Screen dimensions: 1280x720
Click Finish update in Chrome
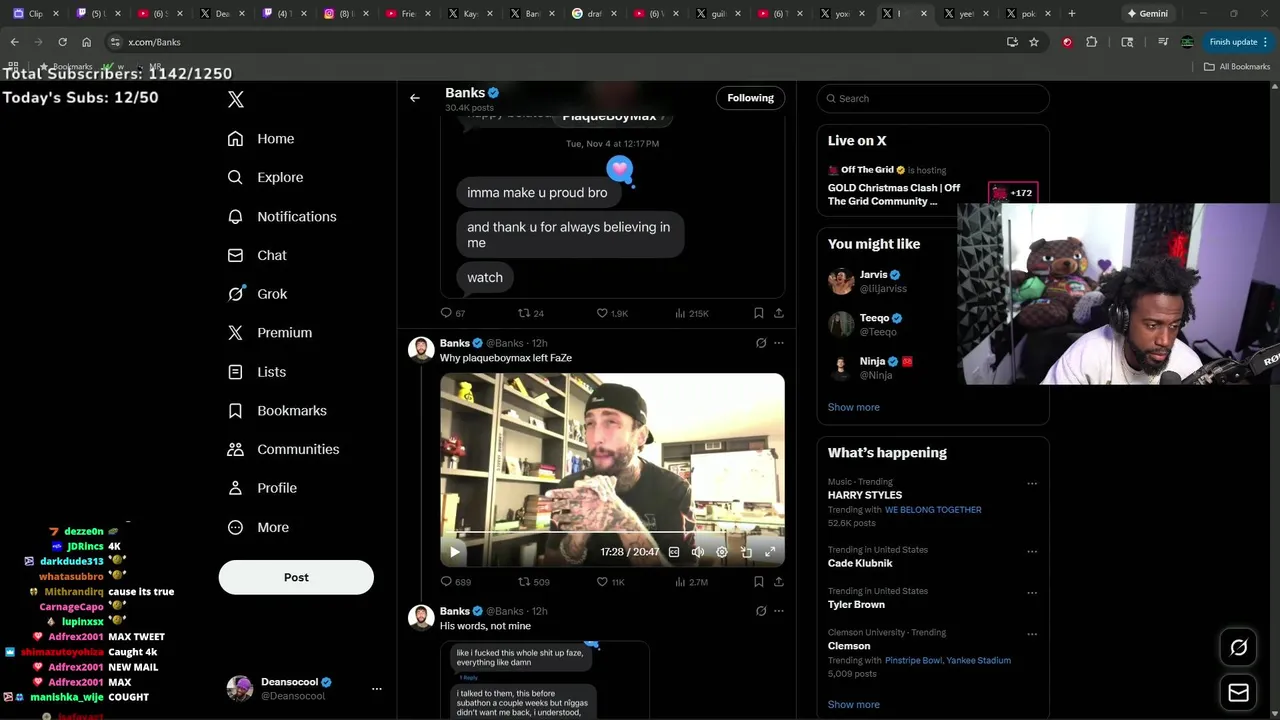pos(1238,42)
